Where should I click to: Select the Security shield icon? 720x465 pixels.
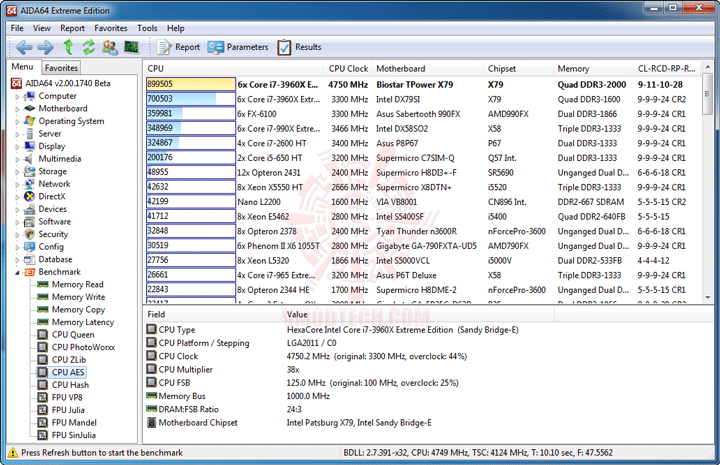pos(29,234)
